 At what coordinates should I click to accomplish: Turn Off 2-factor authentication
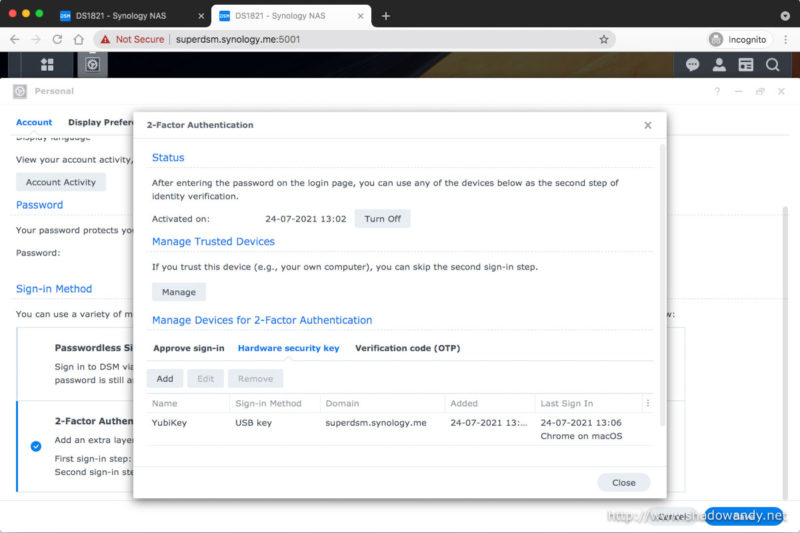pyautogui.click(x=382, y=219)
